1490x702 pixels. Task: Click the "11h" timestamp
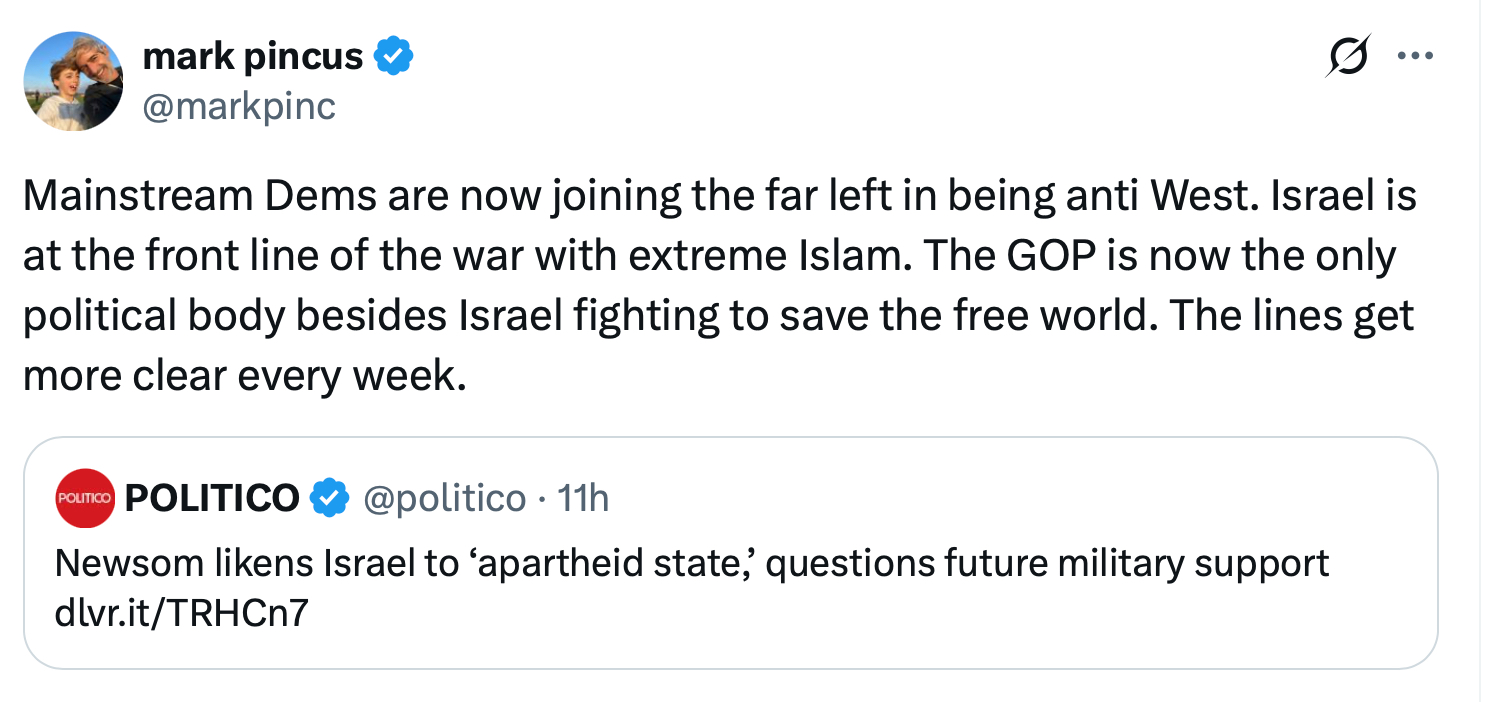coord(583,497)
